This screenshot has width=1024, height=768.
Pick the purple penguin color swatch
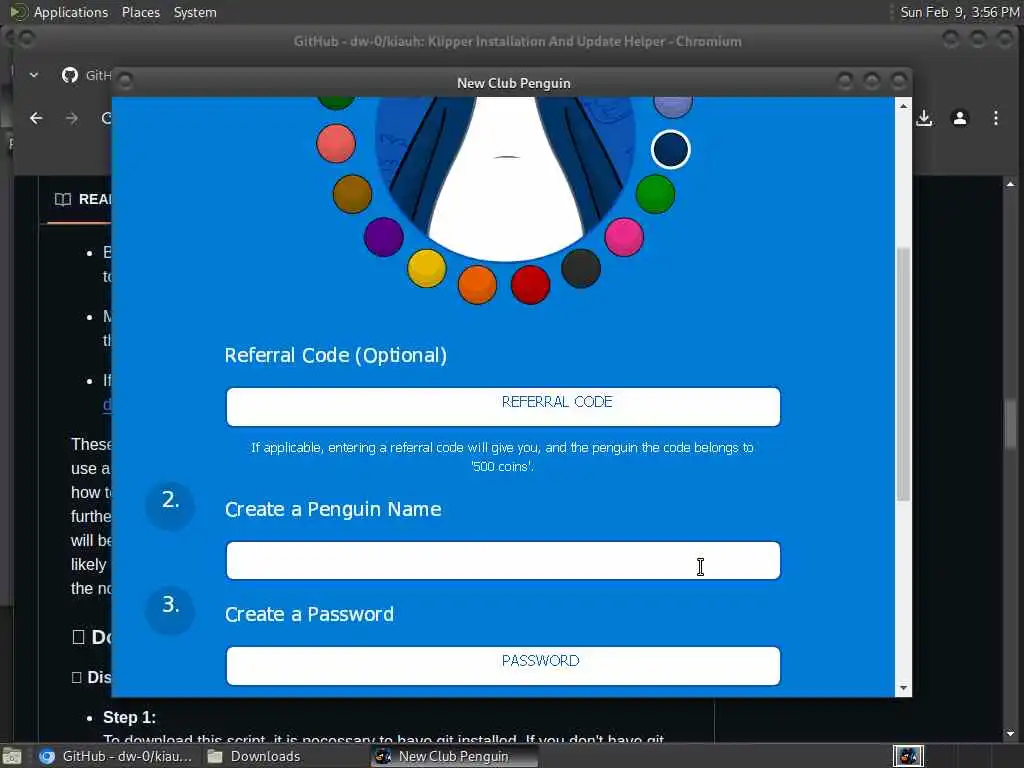click(x=383, y=236)
